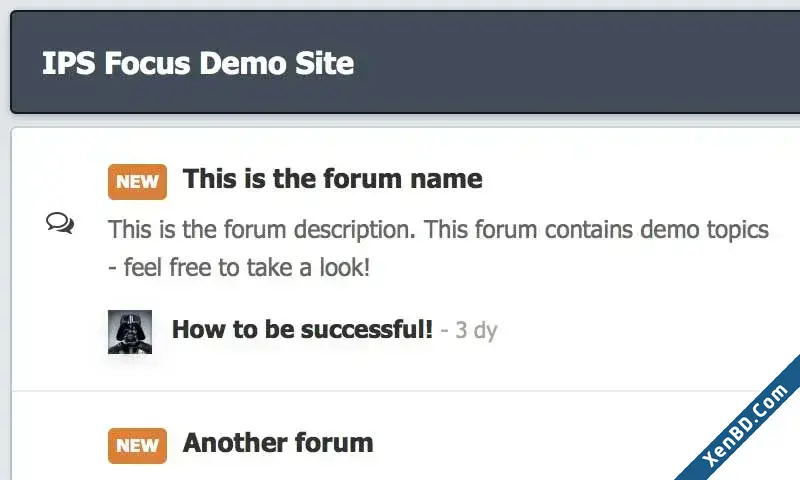Click the 3 dy timestamp

tap(476, 330)
